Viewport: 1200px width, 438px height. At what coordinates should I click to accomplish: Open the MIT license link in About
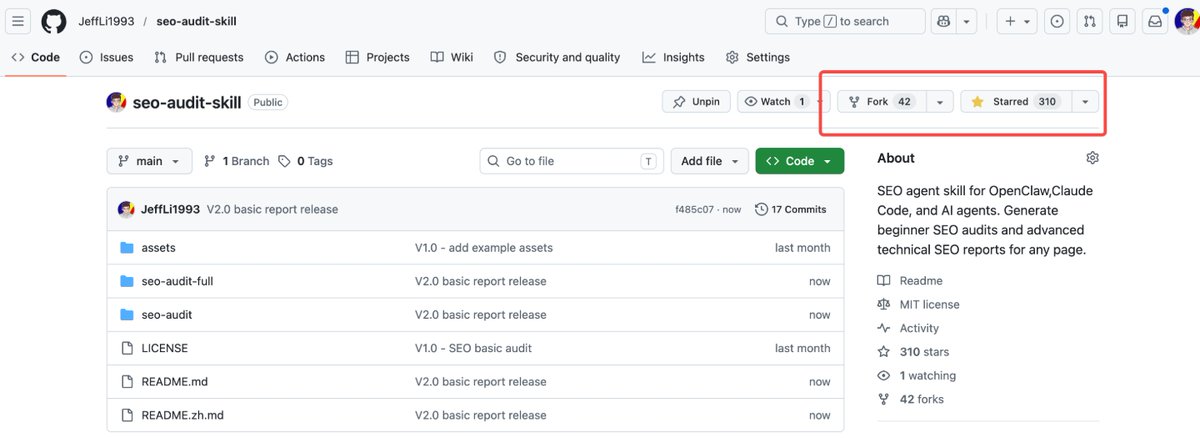pos(918,305)
